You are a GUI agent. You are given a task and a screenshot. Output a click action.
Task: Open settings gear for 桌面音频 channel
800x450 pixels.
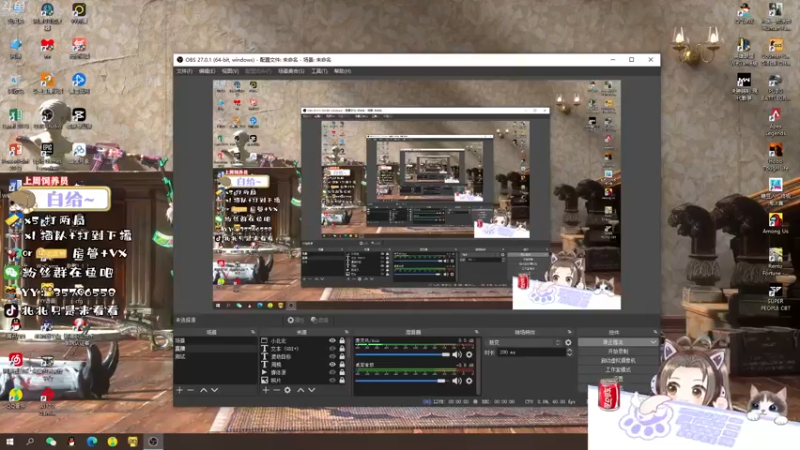point(469,381)
